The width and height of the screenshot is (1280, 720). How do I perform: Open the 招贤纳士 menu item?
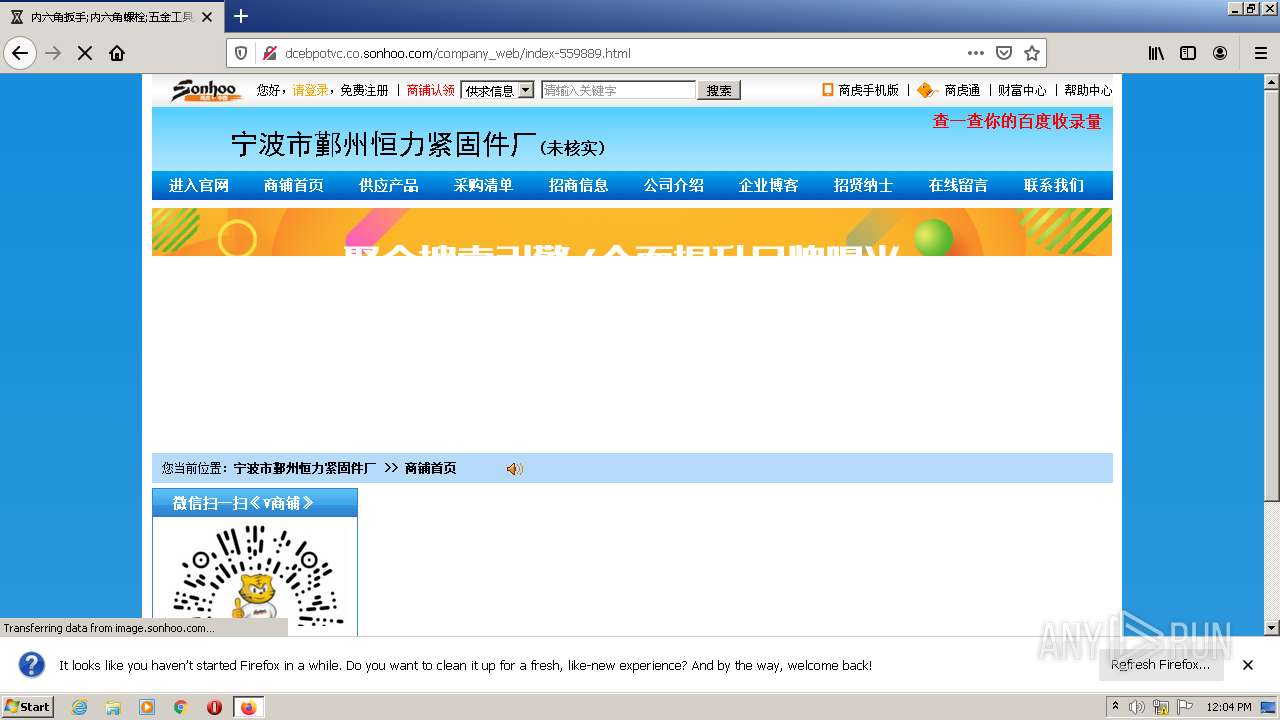pos(864,185)
